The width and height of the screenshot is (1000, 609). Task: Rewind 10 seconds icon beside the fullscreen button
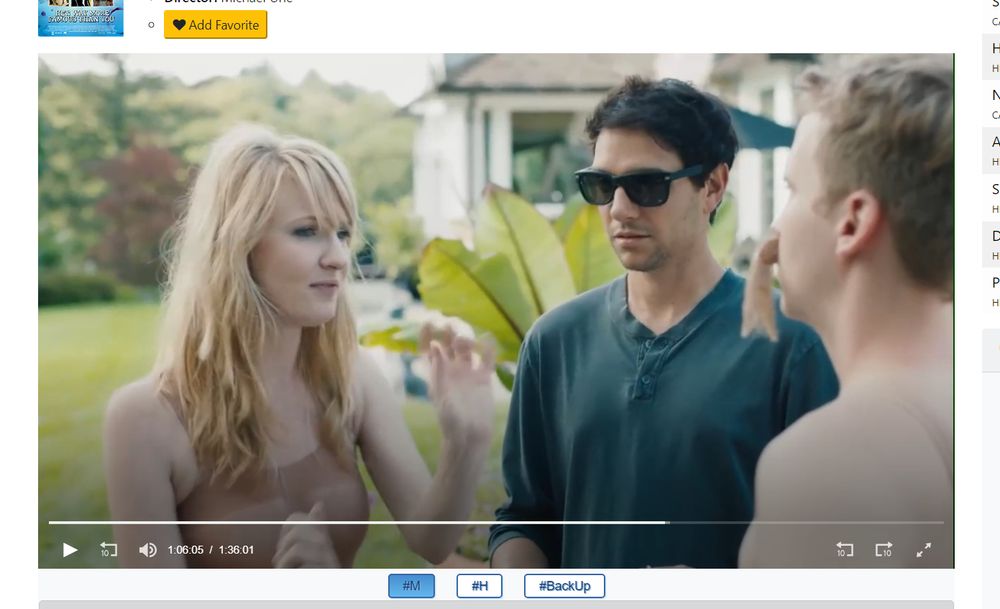click(x=844, y=550)
